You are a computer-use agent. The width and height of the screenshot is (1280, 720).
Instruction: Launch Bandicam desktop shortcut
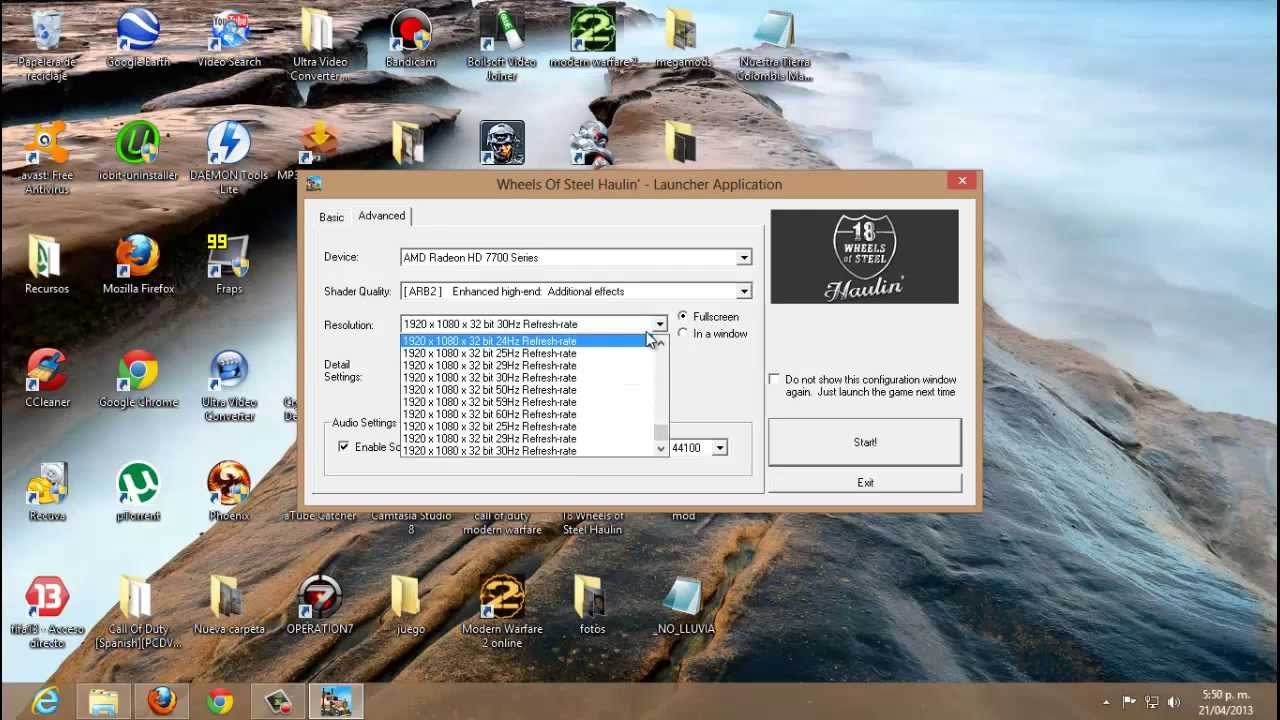point(410,40)
